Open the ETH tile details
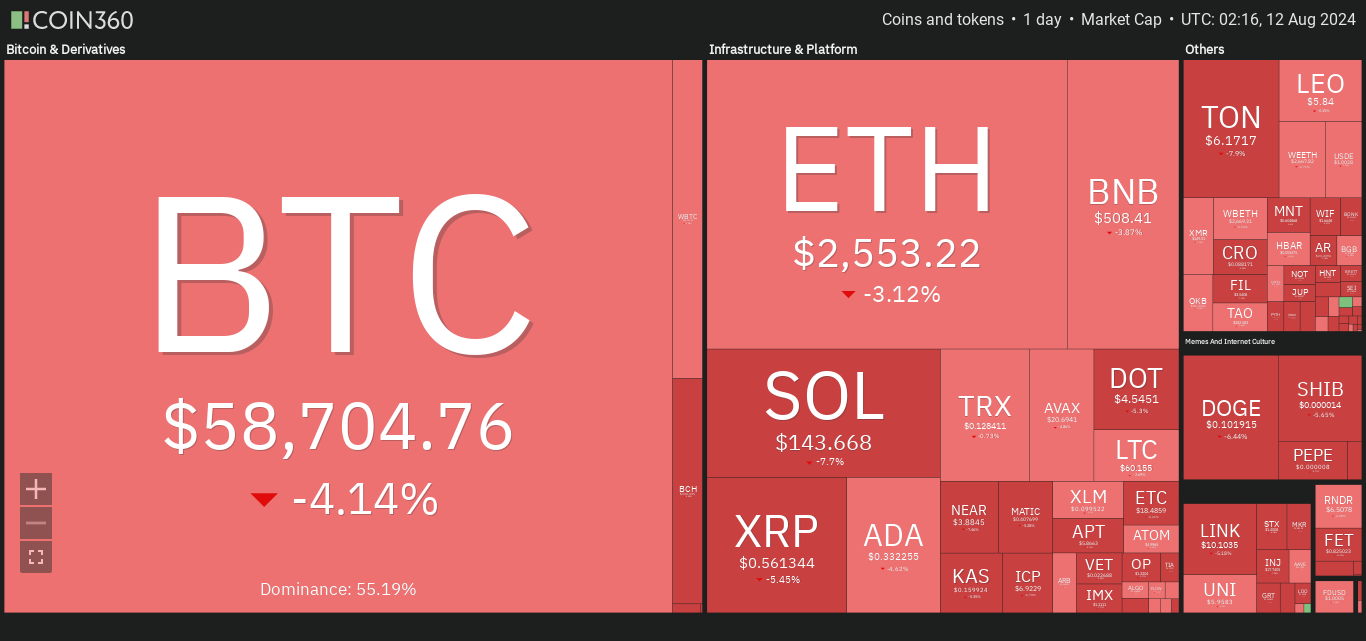This screenshot has width=1366, height=641. [887, 204]
